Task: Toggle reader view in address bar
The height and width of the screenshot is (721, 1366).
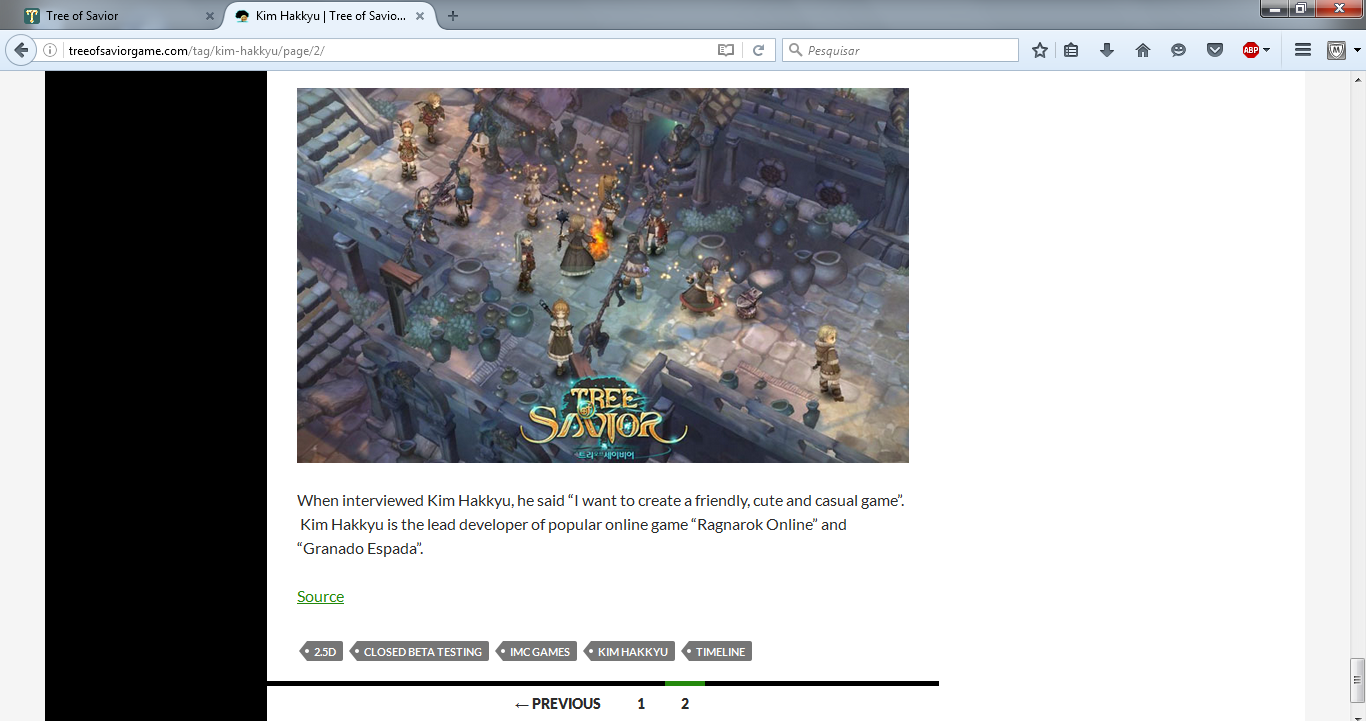Action: [x=726, y=50]
